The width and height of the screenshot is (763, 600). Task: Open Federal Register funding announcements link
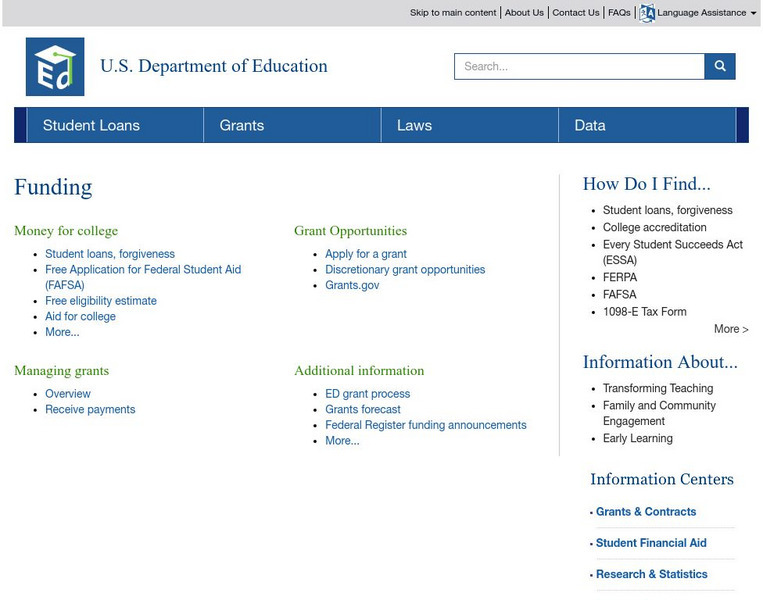[x=426, y=425]
